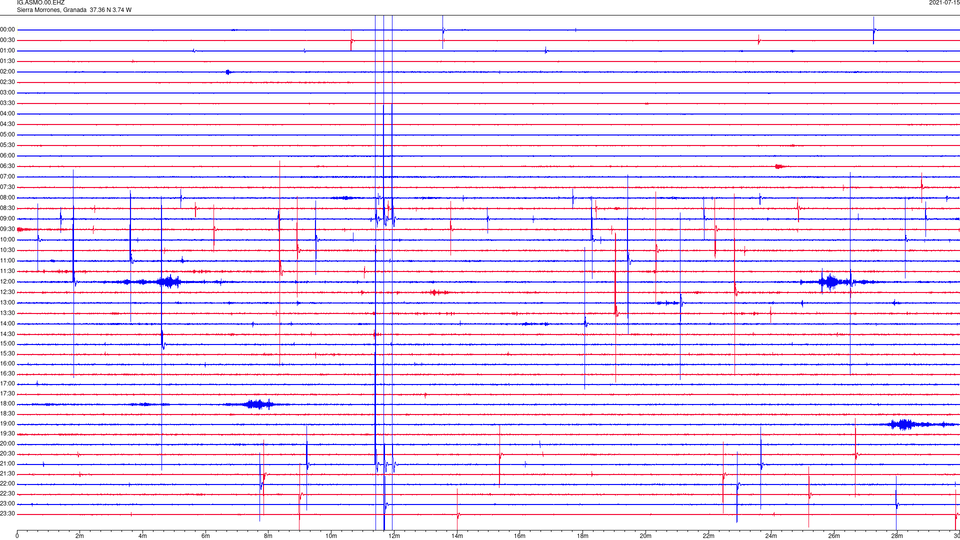Select the 01:30 trace time label
960x540 pixels.
click(x=8, y=61)
